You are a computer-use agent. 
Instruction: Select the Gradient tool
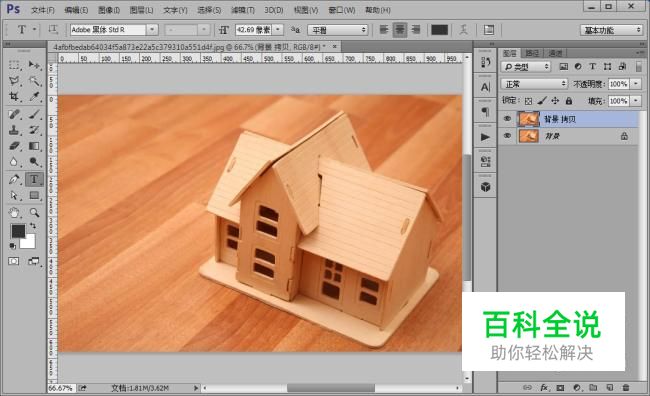[x=34, y=146]
